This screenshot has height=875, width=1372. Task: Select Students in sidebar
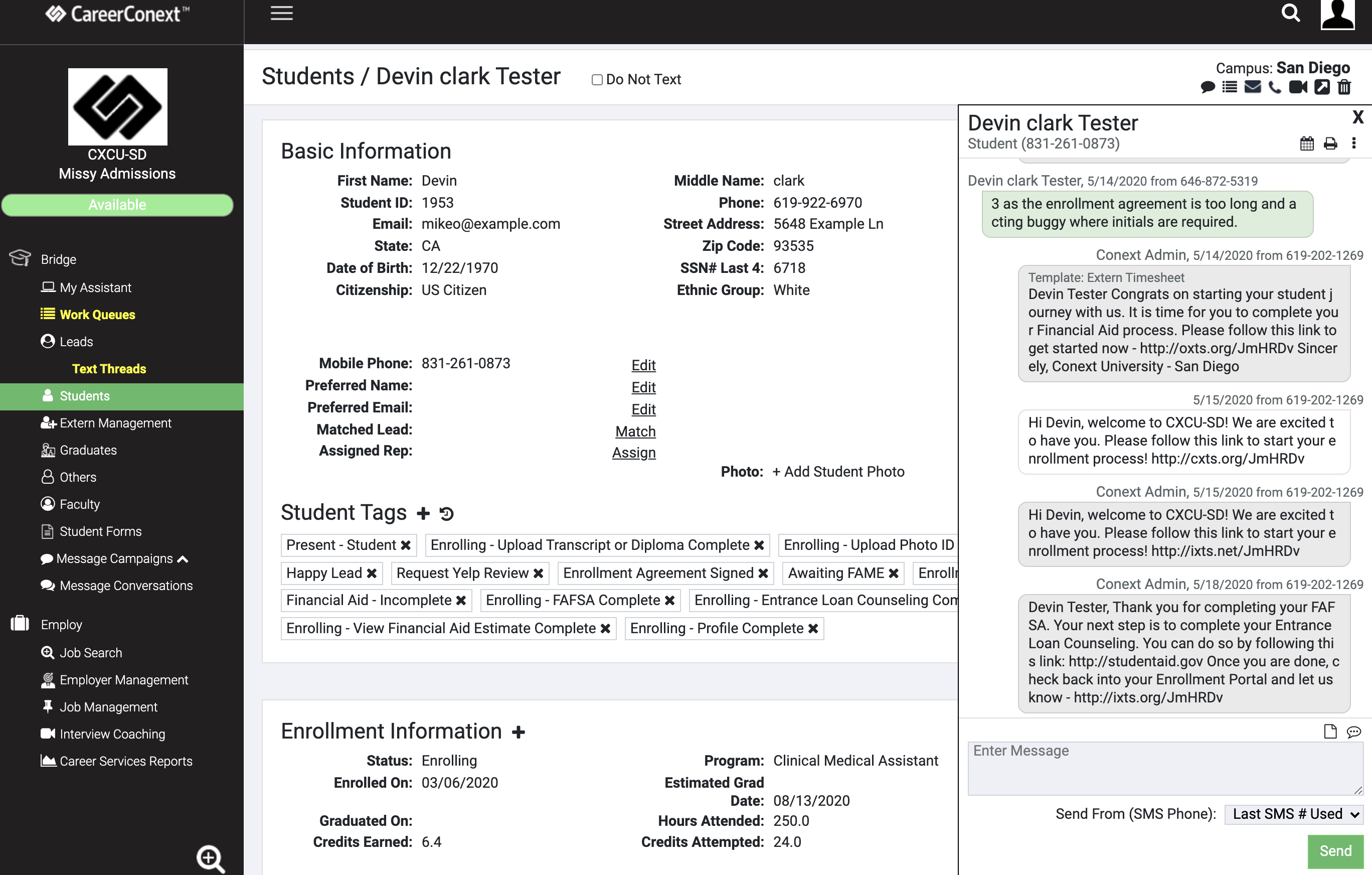click(122, 396)
